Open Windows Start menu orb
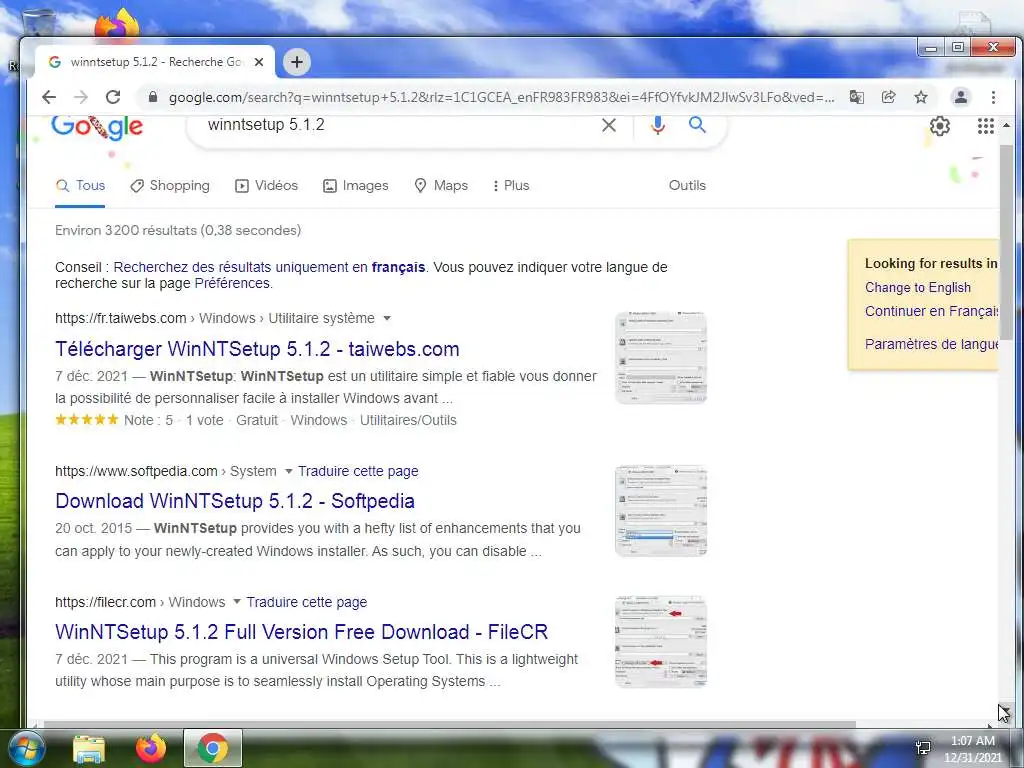The image size is (1024, 768). point(25,748)
